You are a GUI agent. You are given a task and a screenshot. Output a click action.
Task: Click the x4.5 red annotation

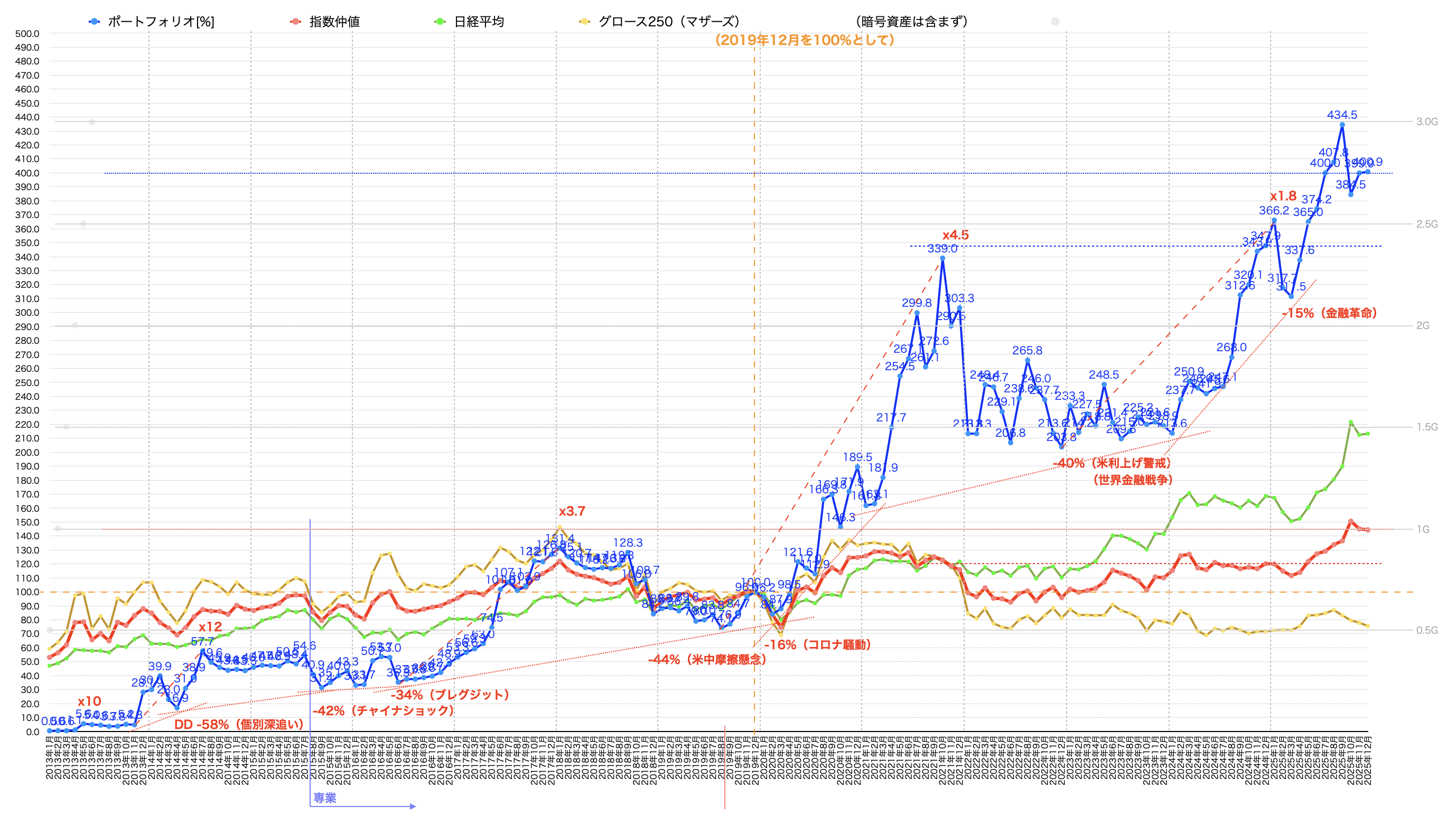956,235
